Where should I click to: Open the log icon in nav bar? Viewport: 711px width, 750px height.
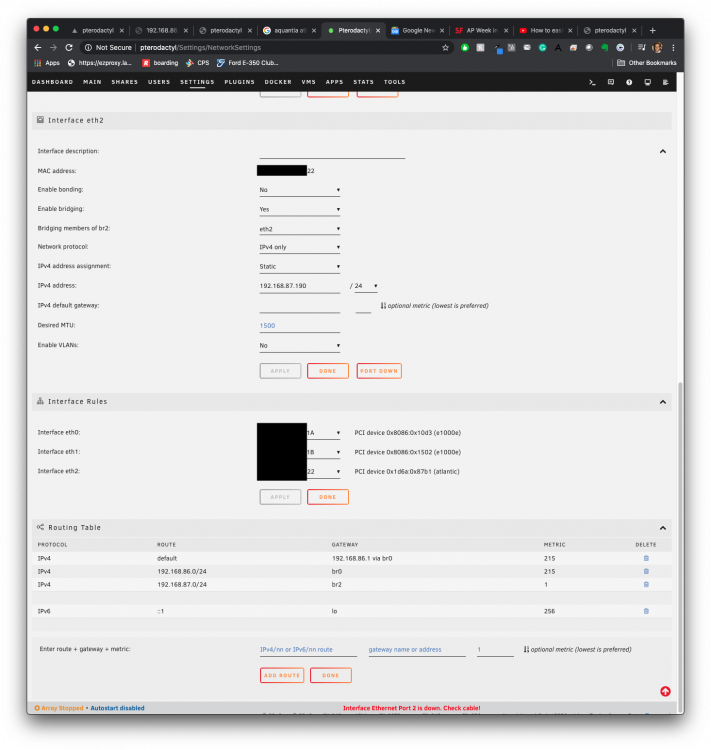(665, 82)
